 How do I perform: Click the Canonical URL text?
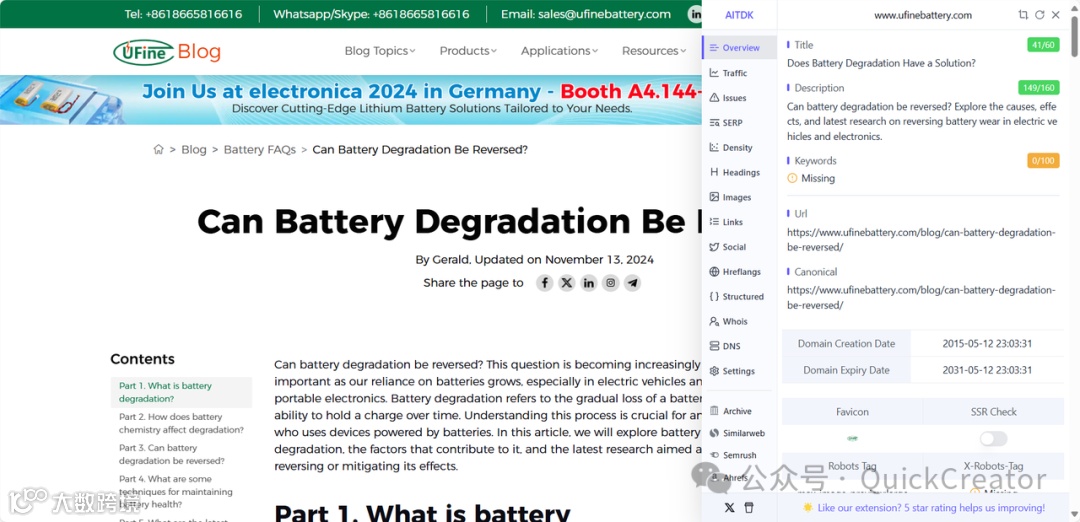[921, 297]
